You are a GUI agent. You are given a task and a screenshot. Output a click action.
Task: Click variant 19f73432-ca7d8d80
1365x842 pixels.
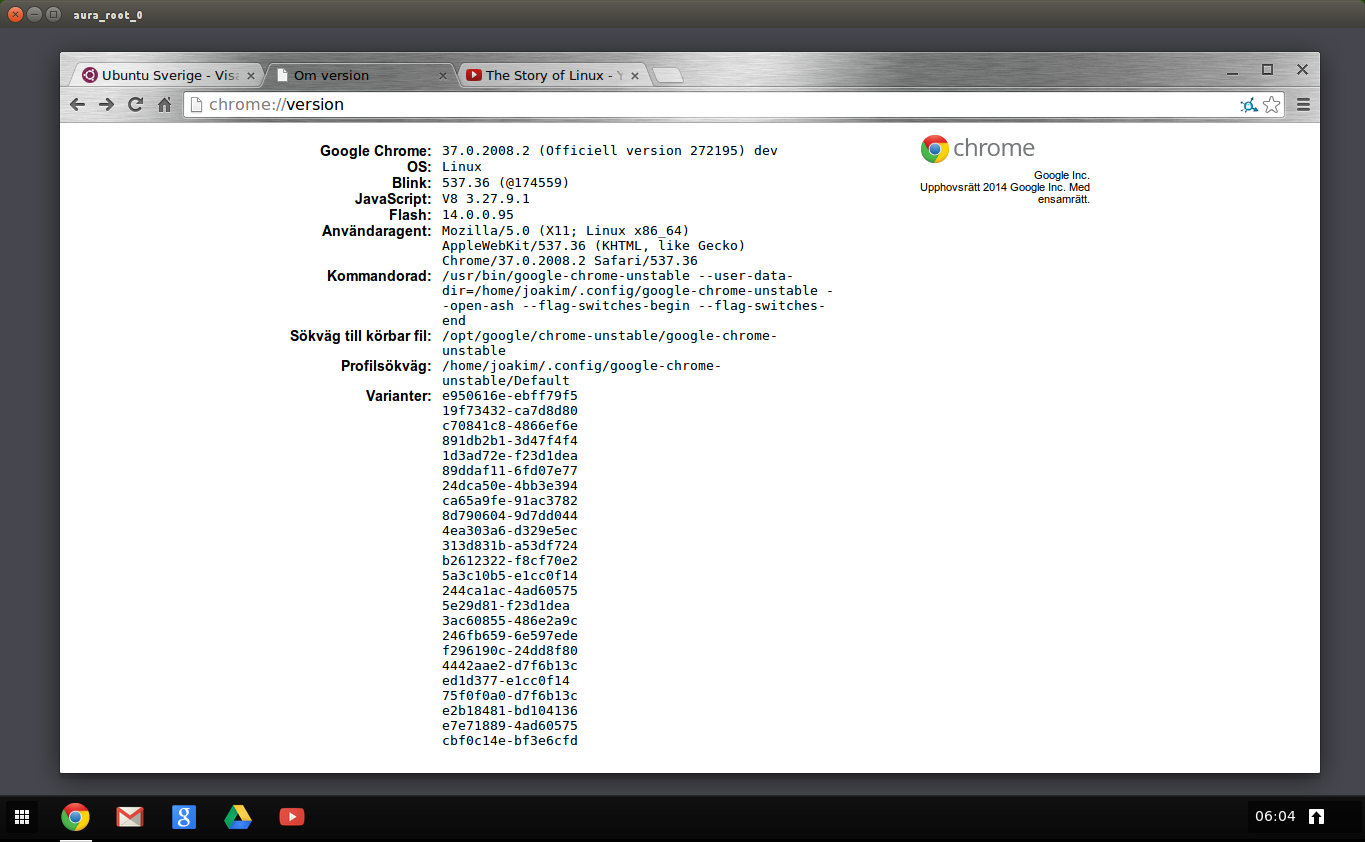tap(510, 411)
